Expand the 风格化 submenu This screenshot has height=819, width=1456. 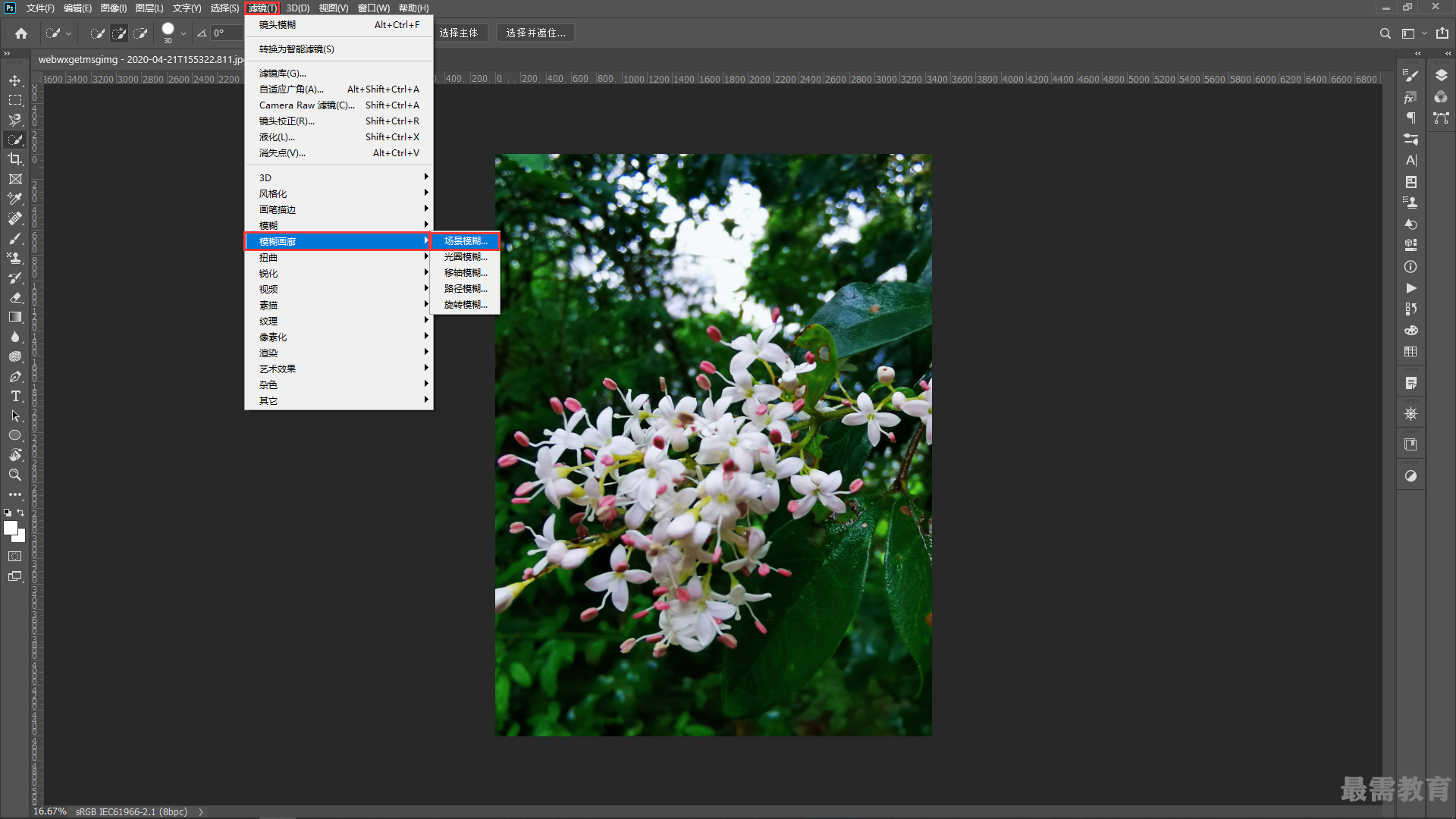339,193
